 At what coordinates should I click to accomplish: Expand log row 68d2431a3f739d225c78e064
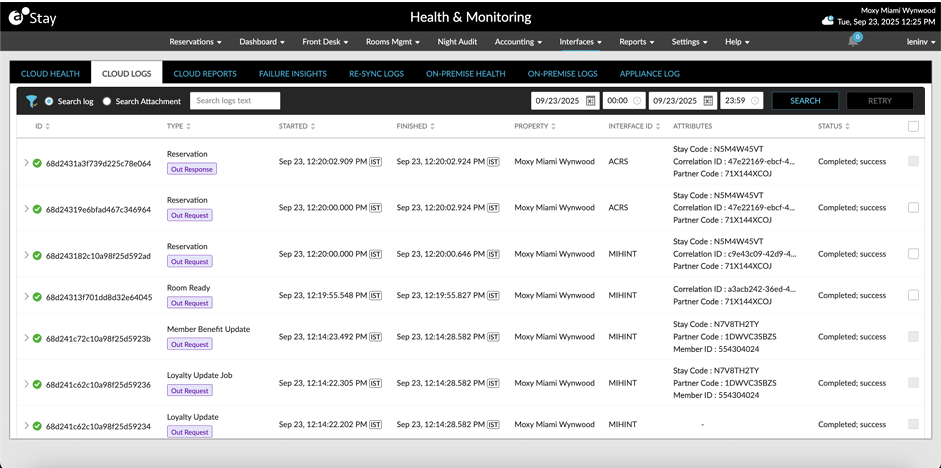[26, 162]
